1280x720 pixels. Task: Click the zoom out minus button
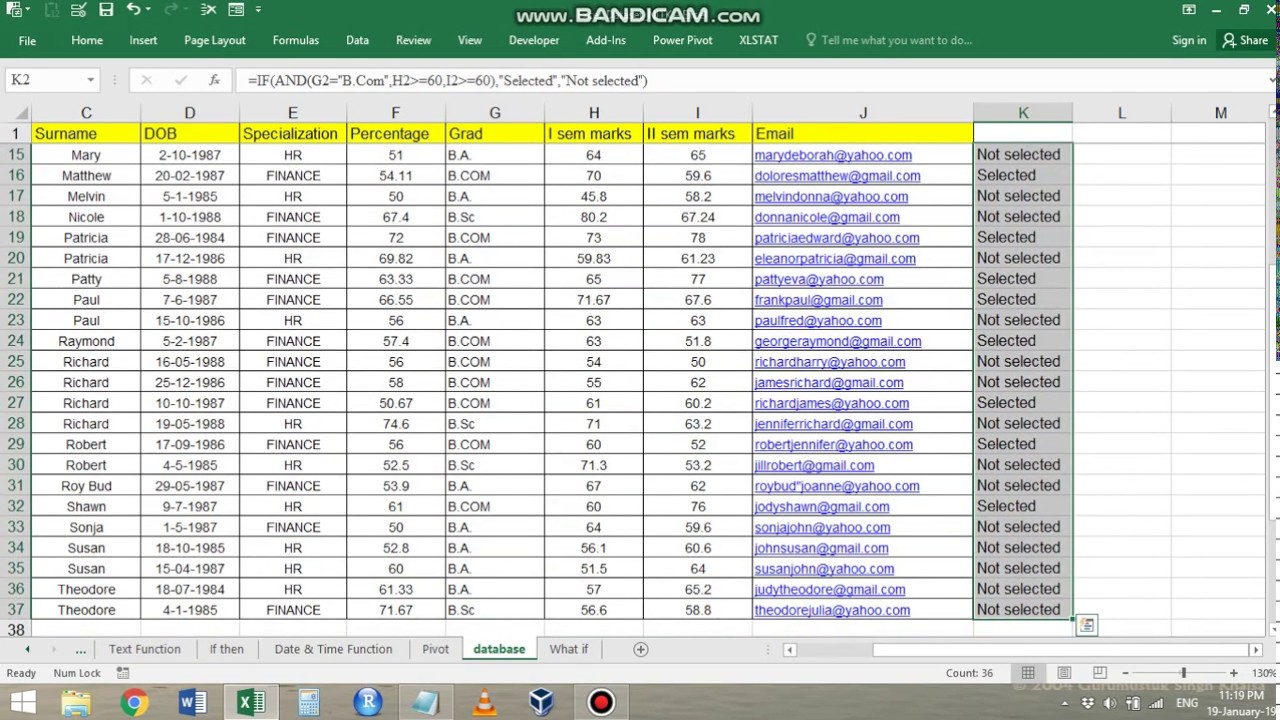pos(1124,673)
